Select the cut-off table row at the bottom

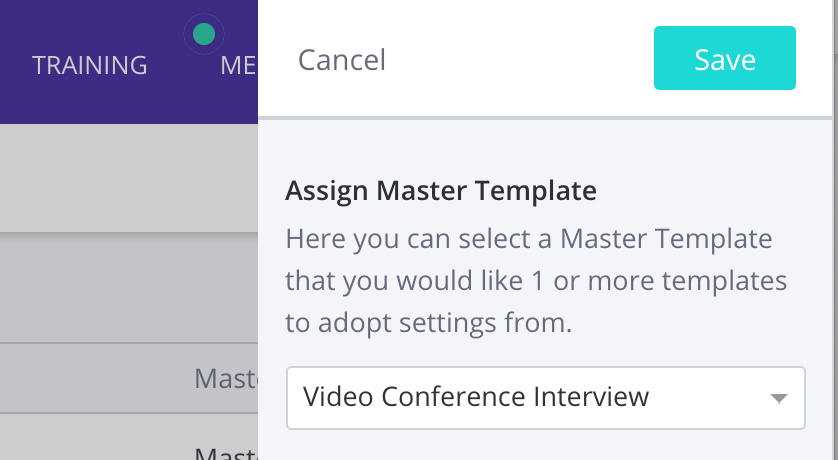[x=225, y=452]
